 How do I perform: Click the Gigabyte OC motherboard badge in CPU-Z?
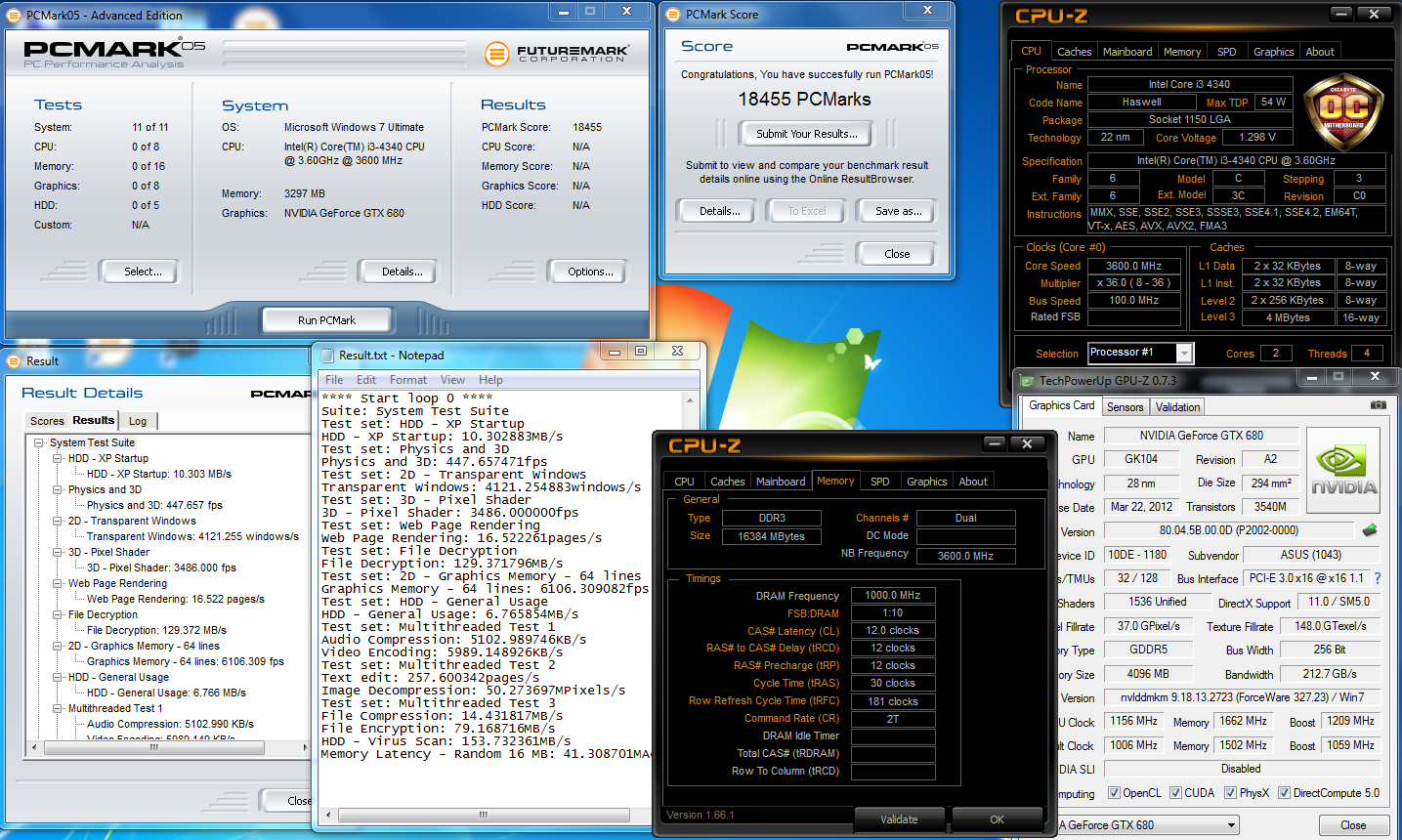click(1344, 110)
